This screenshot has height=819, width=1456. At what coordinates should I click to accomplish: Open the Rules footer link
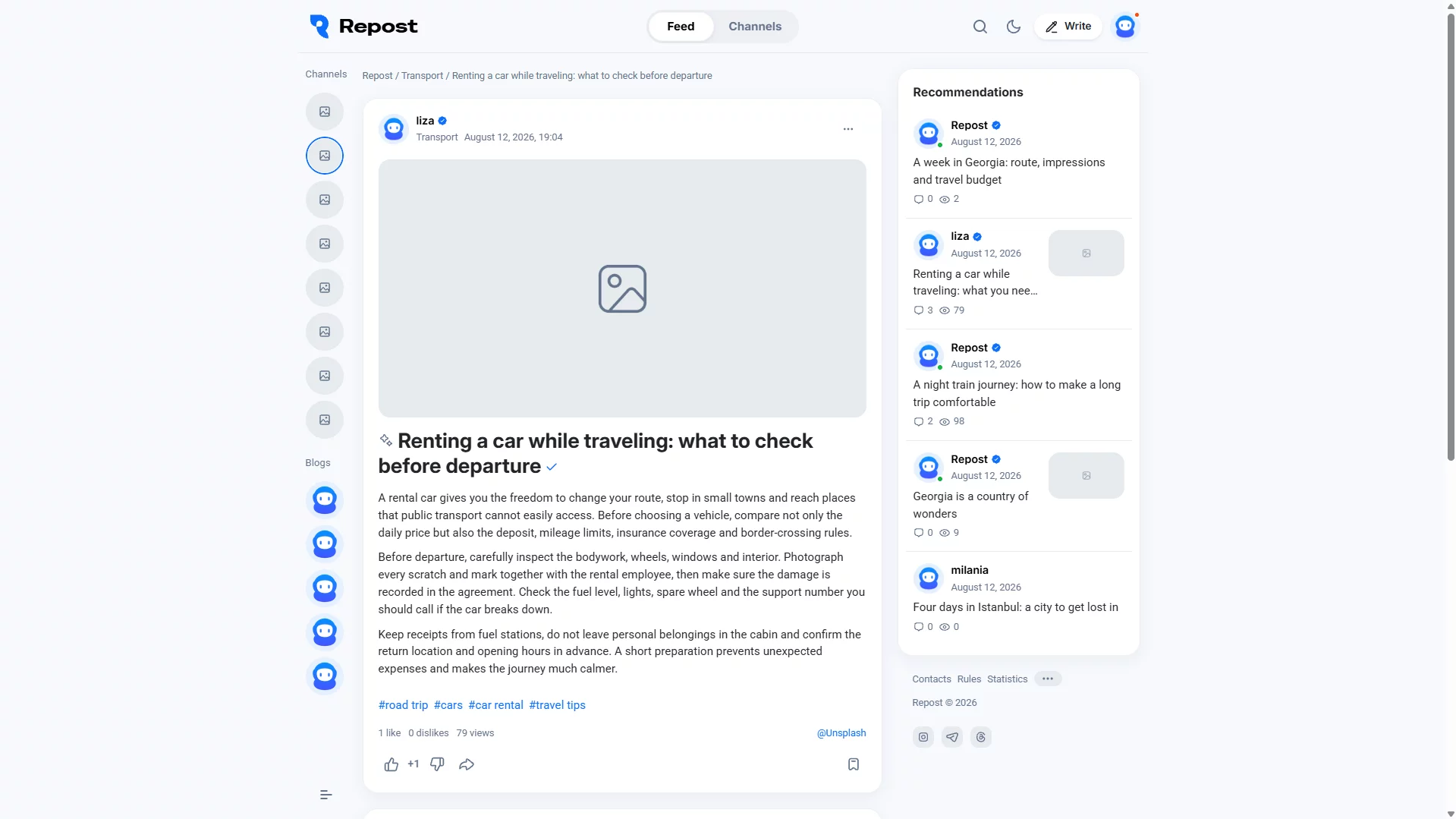pos(969,679)
